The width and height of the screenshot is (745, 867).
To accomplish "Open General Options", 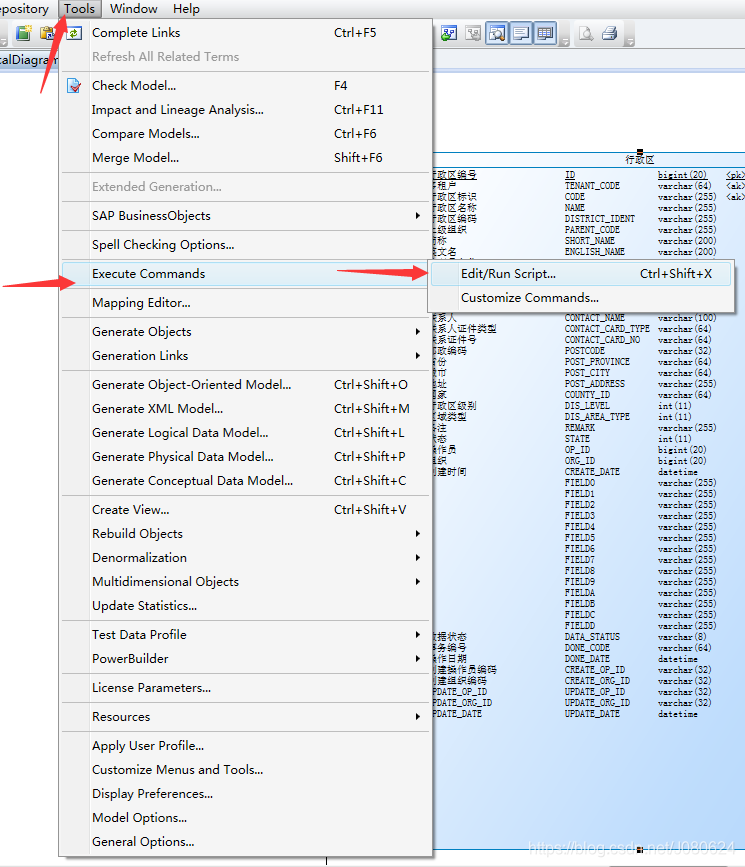I will click(246, 842).
